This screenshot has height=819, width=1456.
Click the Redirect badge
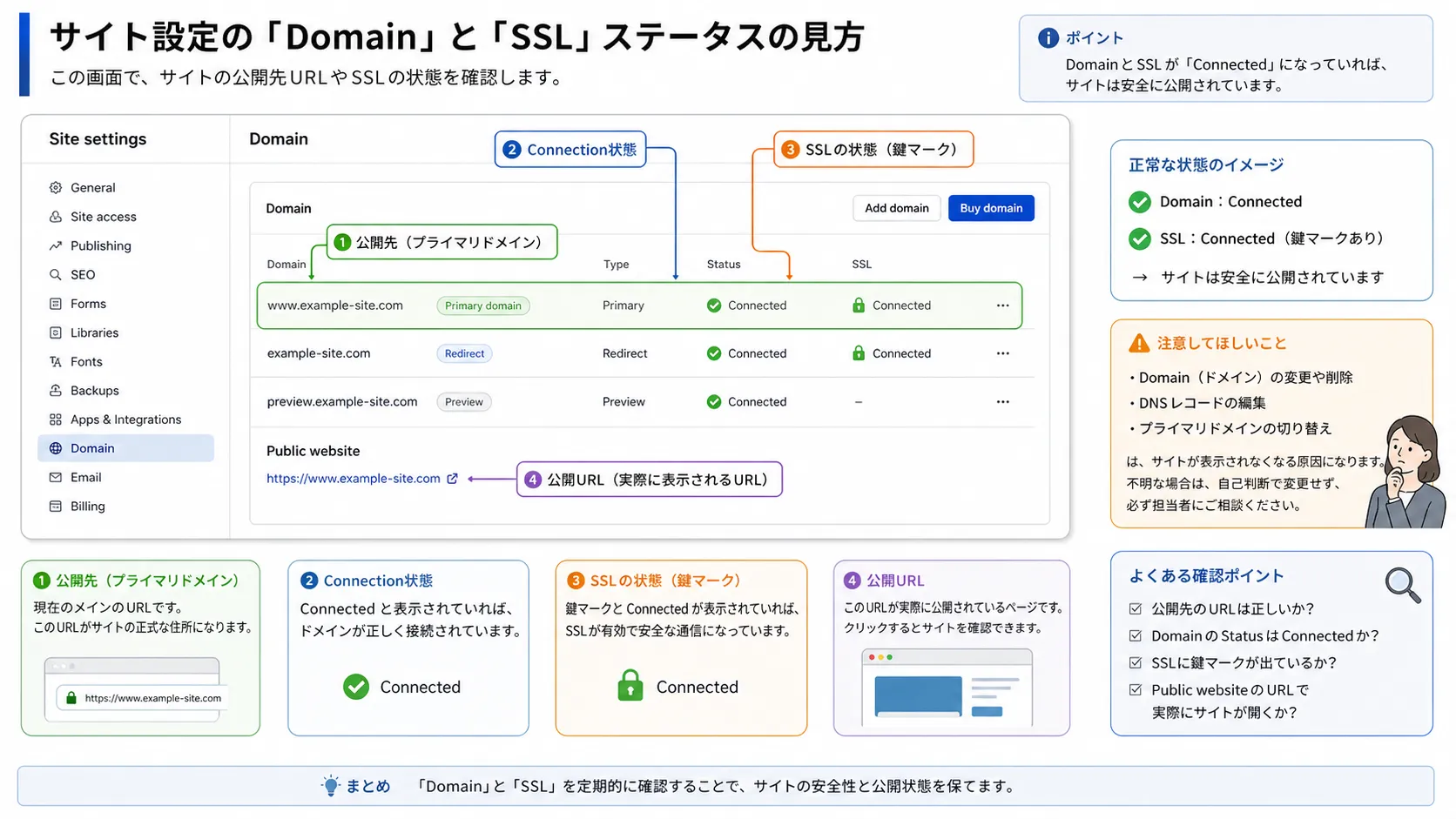click(x=464, y=353)
